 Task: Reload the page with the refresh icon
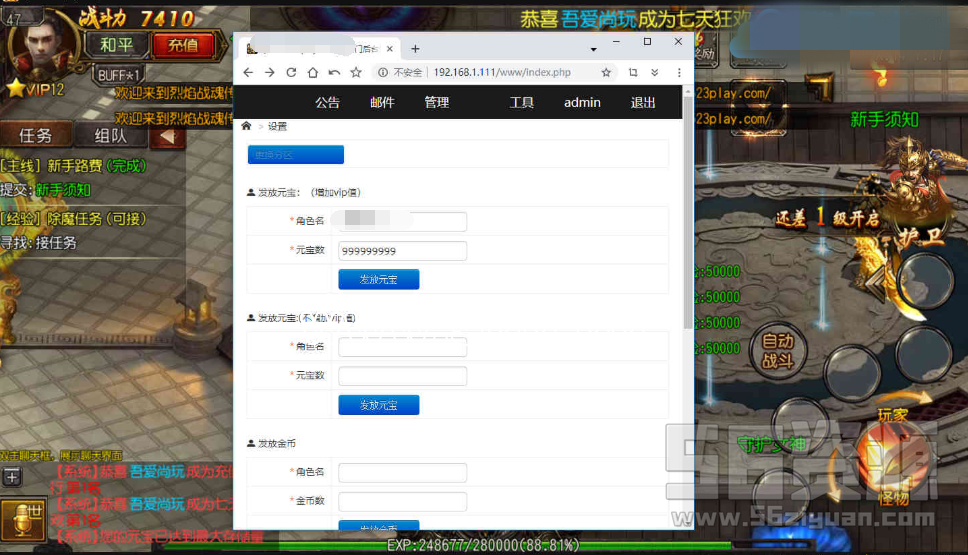pyautogui.click(x=291, y=73)
